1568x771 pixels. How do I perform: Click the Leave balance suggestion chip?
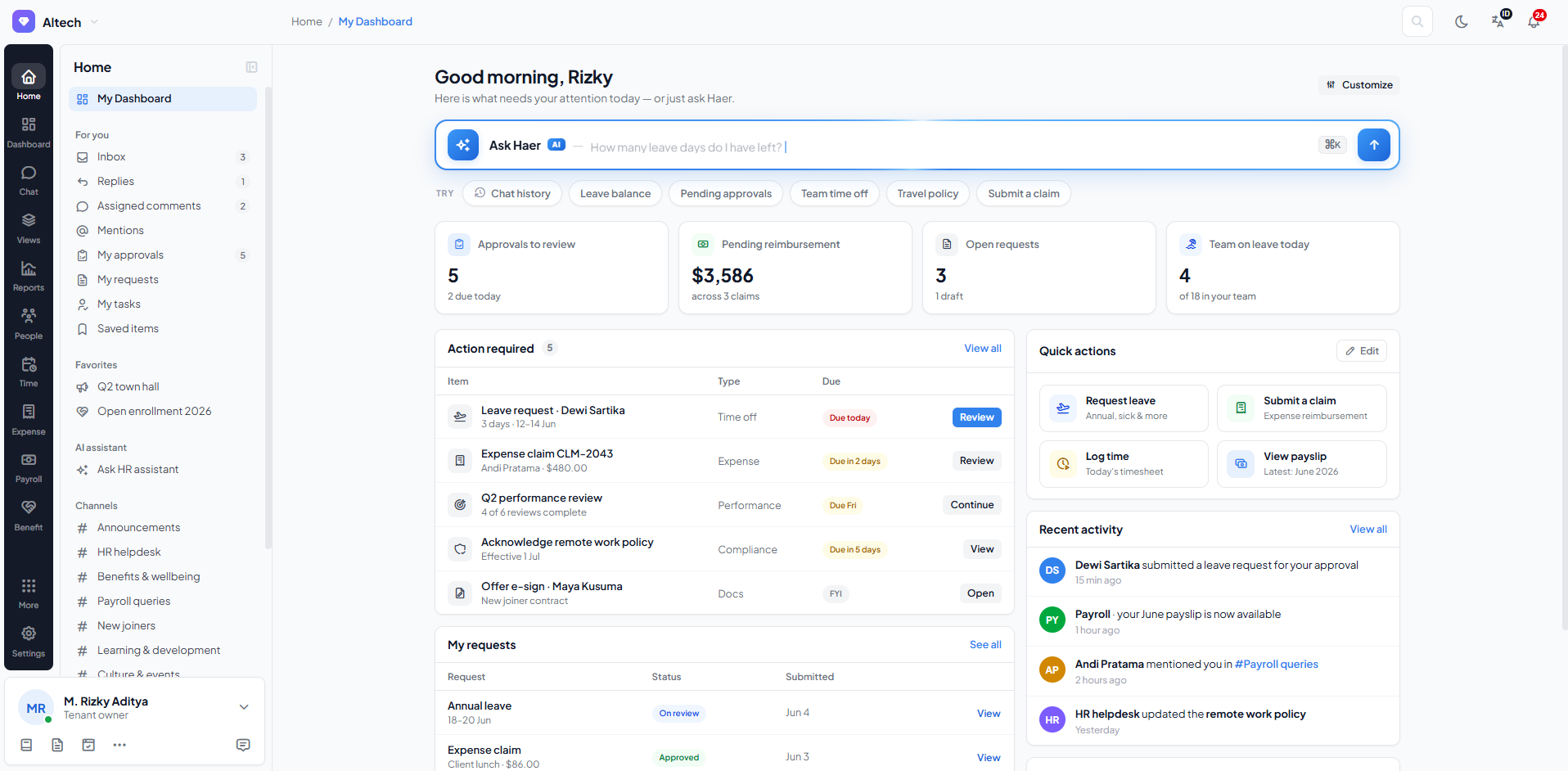click(615, 194)
